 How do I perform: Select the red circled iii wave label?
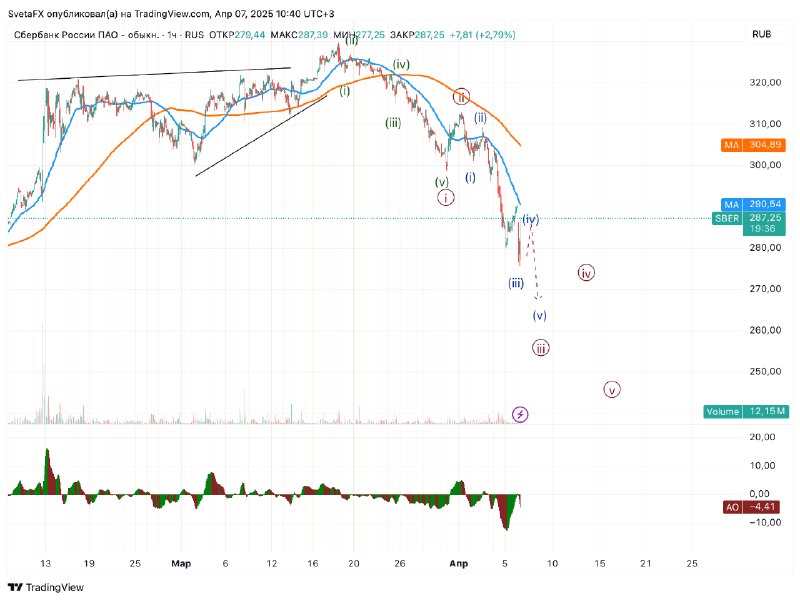541,348
